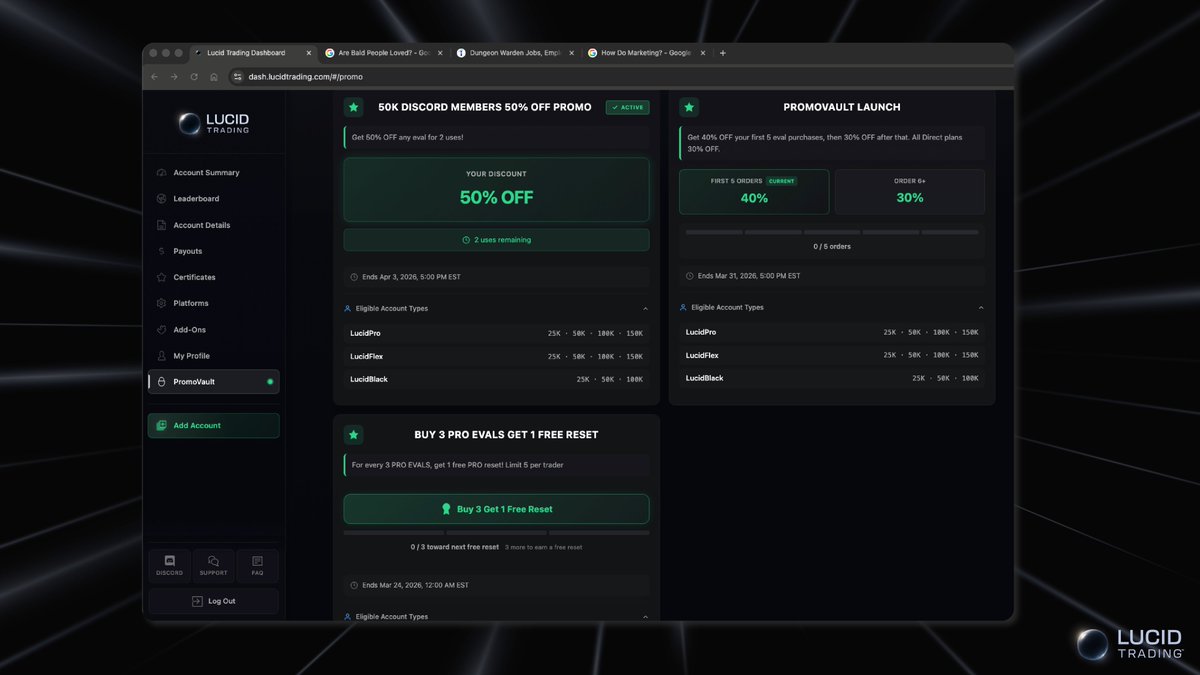Close the How Do Marketing tab
This screenshot has height=675, width=1200.
(703, 53)
